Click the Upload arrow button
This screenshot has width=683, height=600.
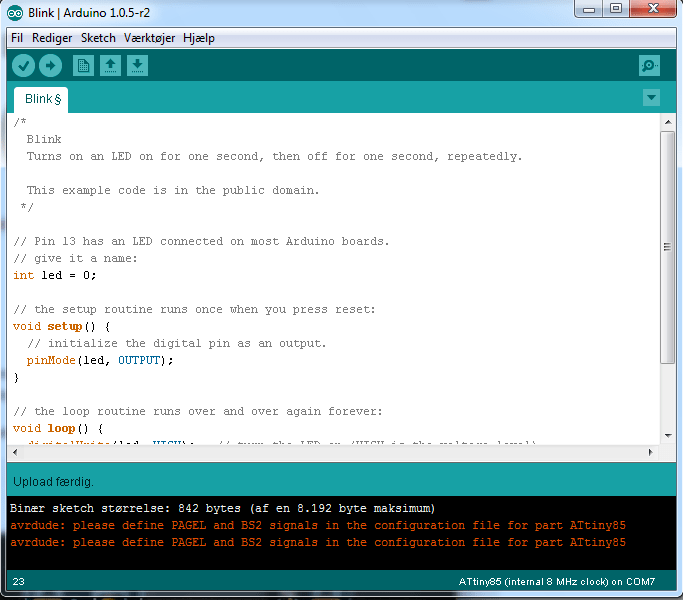click(51, 66)
